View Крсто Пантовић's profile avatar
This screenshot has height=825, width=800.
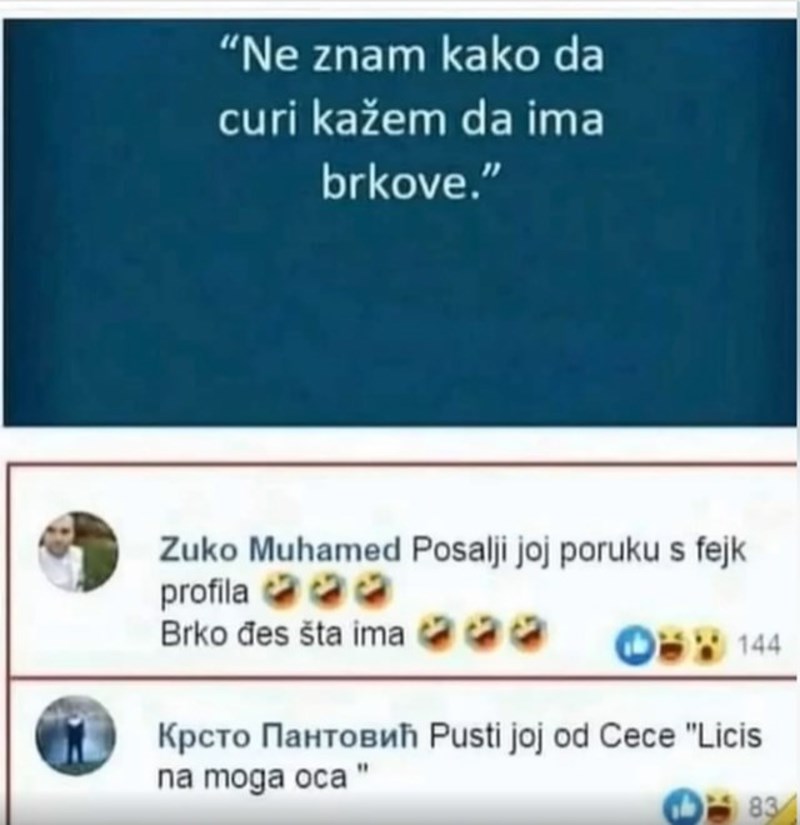[75, 736]
